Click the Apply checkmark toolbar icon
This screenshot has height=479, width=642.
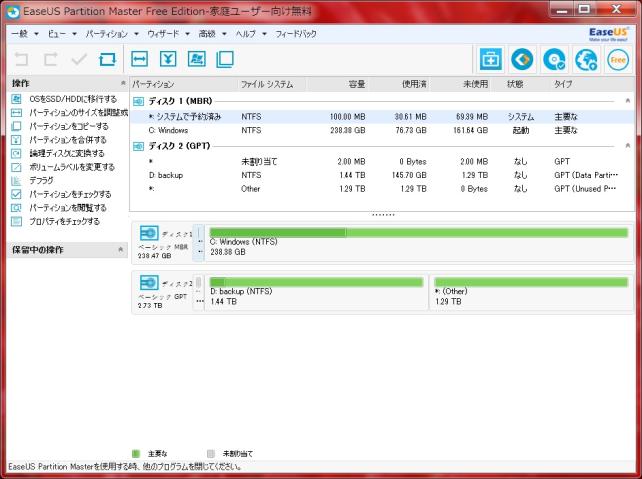[79, 60]
